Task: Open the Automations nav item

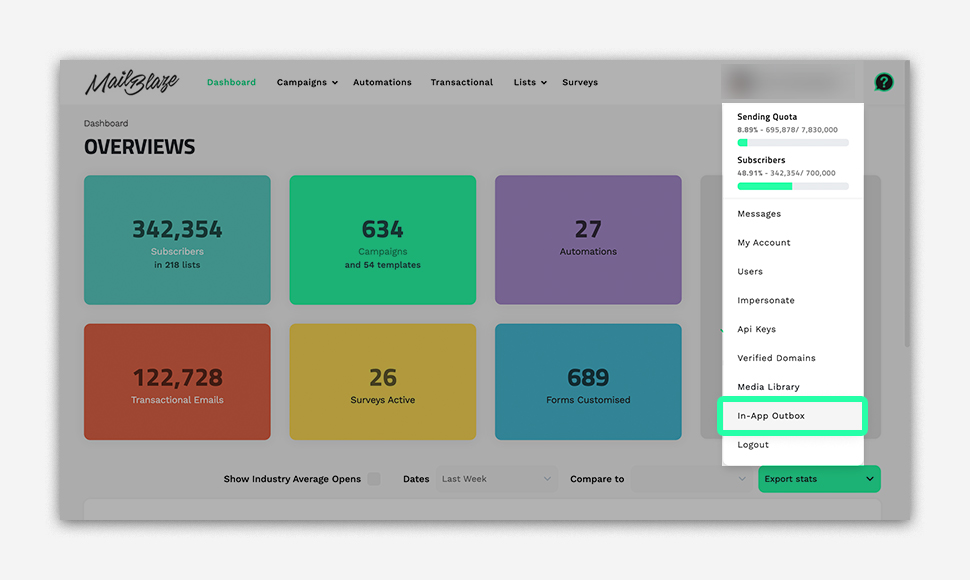Action: 382,83
